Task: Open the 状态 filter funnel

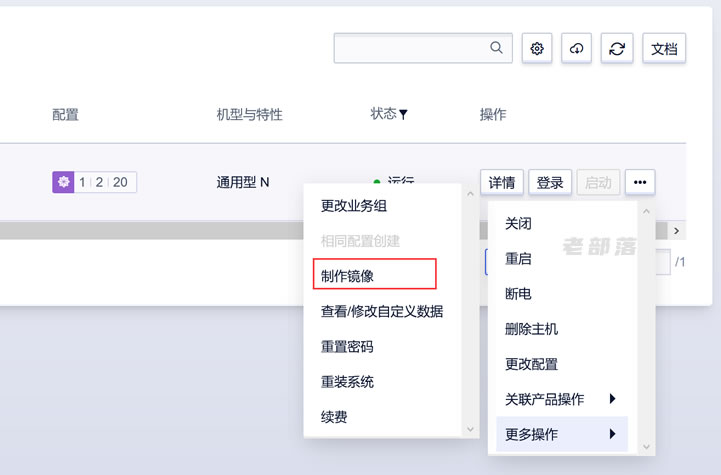Action: tap(403, 114)
